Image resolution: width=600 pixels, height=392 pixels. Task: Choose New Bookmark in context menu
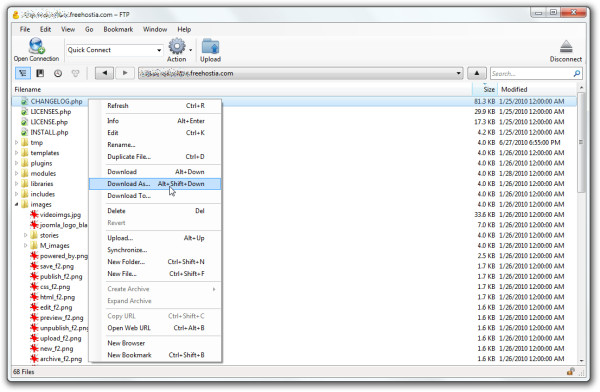[x=155, y=355]
